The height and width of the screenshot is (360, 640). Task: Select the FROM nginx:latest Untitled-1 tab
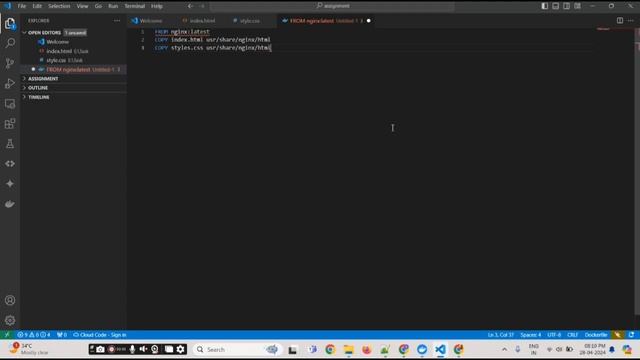coord(326,20)
